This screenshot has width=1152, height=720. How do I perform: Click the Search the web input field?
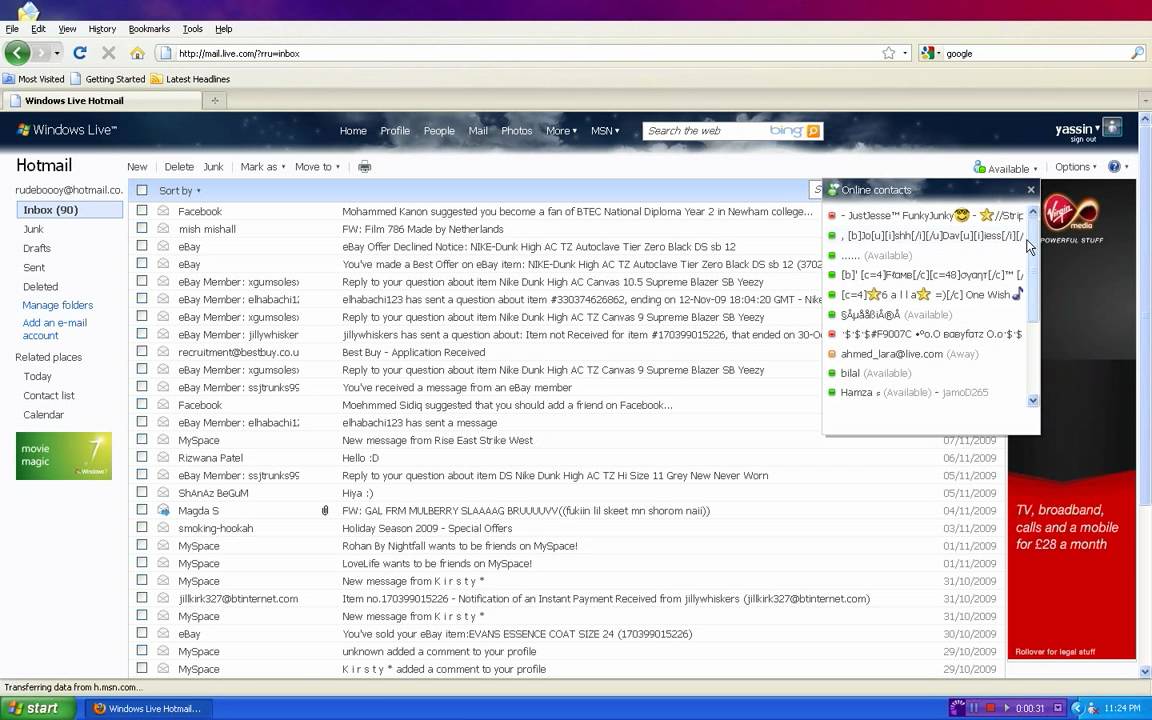[706, 131]
